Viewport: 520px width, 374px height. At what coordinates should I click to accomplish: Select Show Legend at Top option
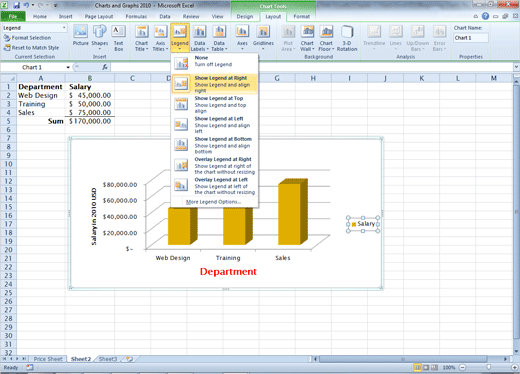pyautogui.click(x=214, y=104)
